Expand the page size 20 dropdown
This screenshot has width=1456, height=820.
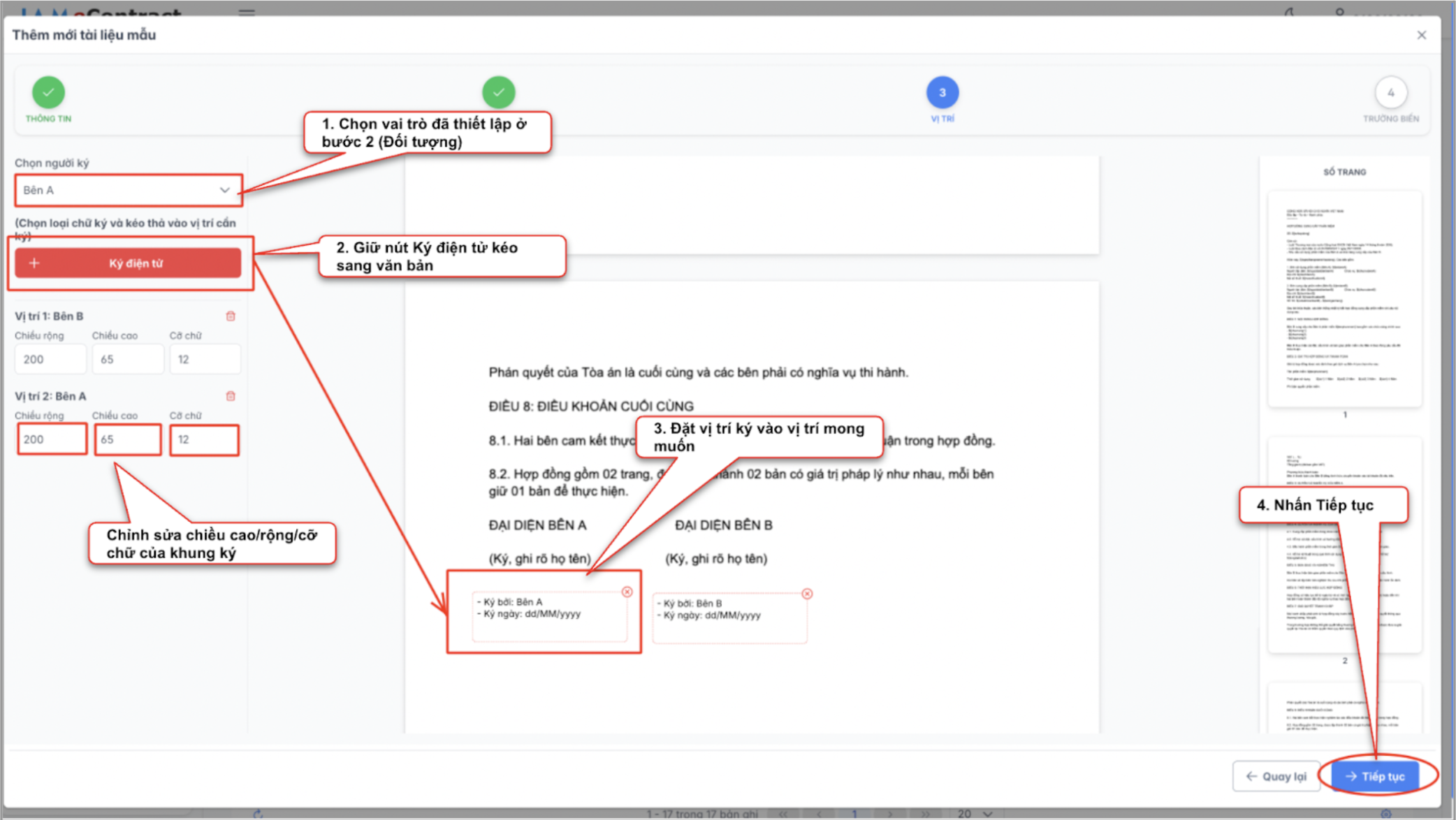point(975,814)
